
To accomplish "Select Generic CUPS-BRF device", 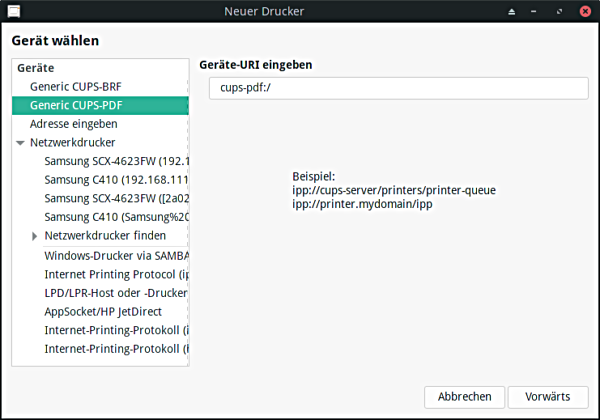I will 75,87.
